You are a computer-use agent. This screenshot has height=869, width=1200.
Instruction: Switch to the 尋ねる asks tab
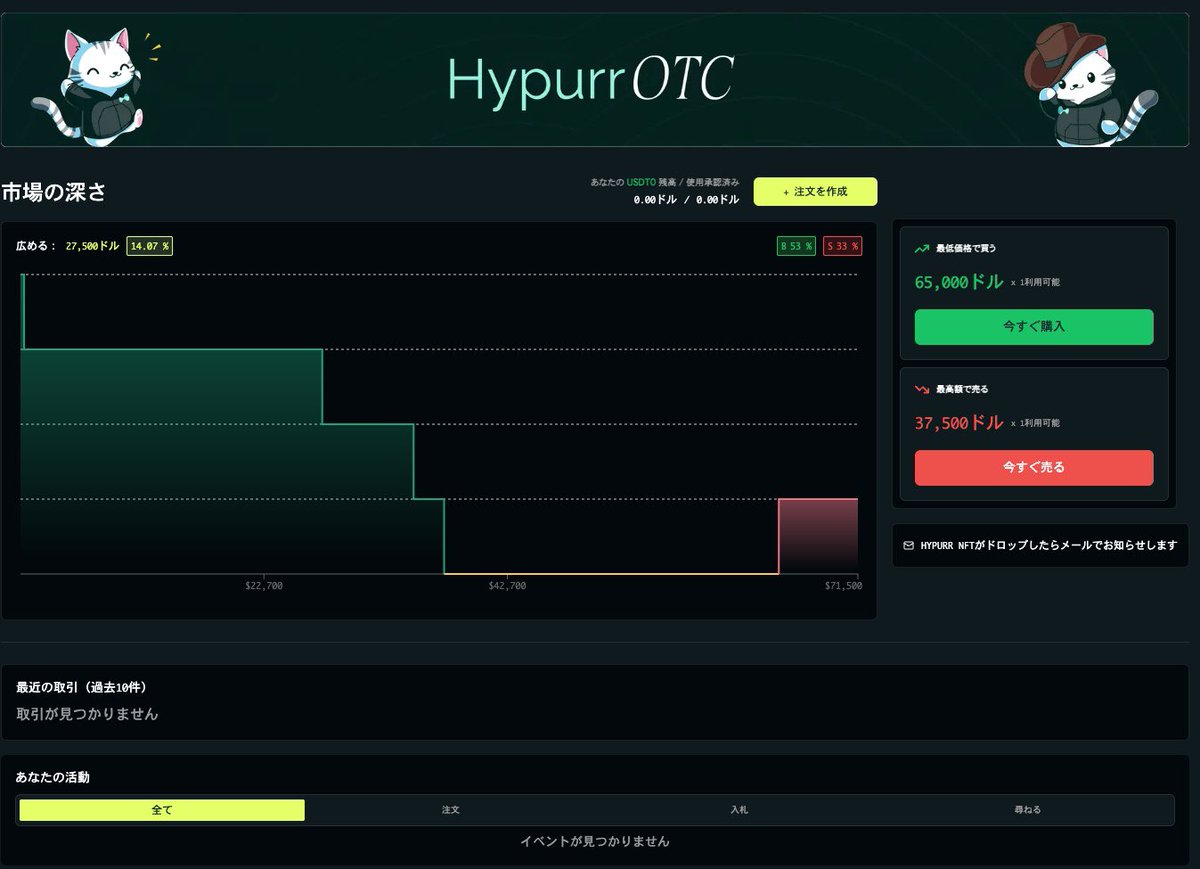coord(1027,810)
